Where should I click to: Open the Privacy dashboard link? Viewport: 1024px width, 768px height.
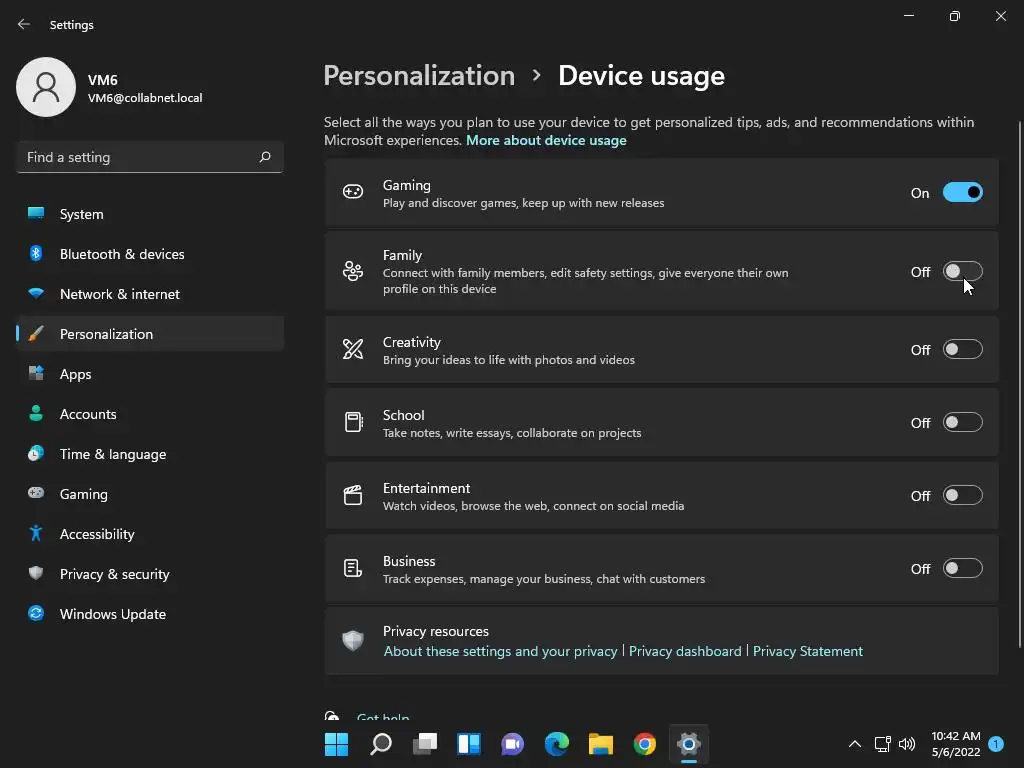685,651
